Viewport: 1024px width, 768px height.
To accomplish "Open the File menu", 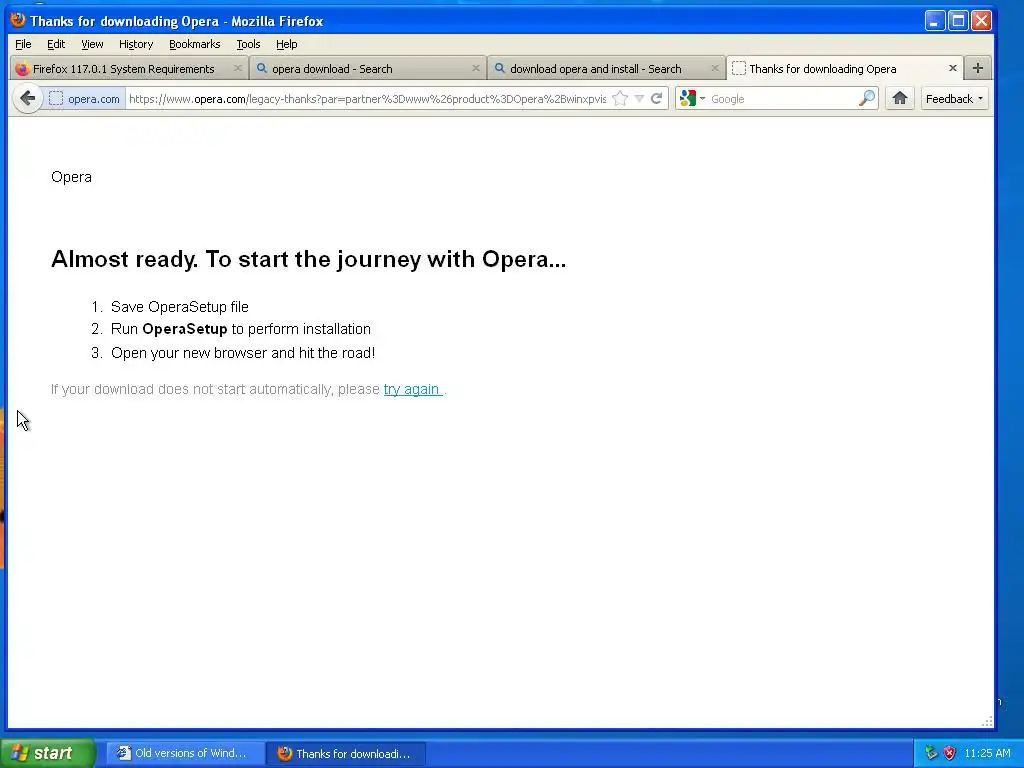I will [23, 44].
